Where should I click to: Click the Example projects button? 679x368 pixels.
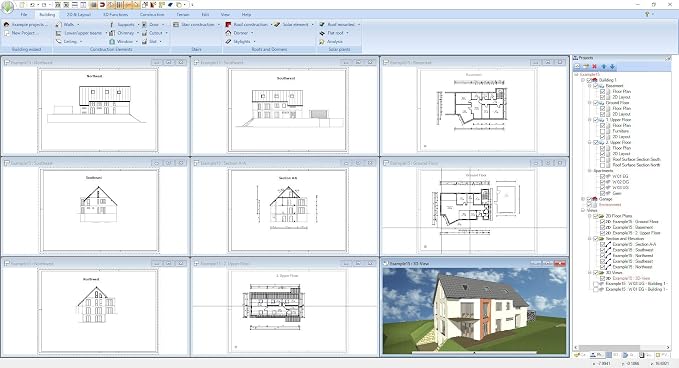point(25,25)
